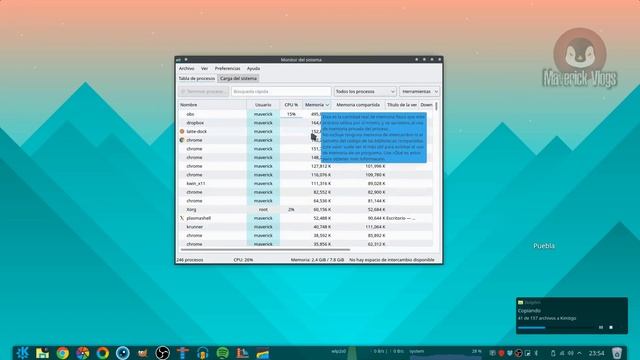This screenshot has width=640, height=360.
Task: Open the Ver menu
Action: pos(204,69)
